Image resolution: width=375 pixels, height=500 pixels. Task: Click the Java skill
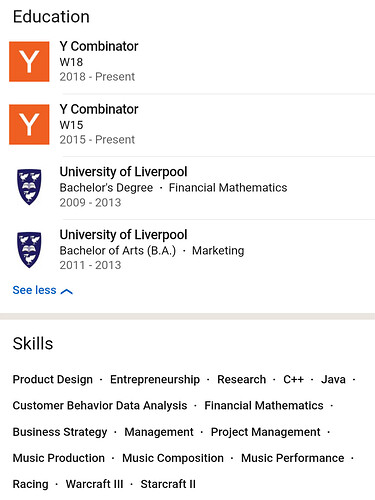(x=333, y=379)
